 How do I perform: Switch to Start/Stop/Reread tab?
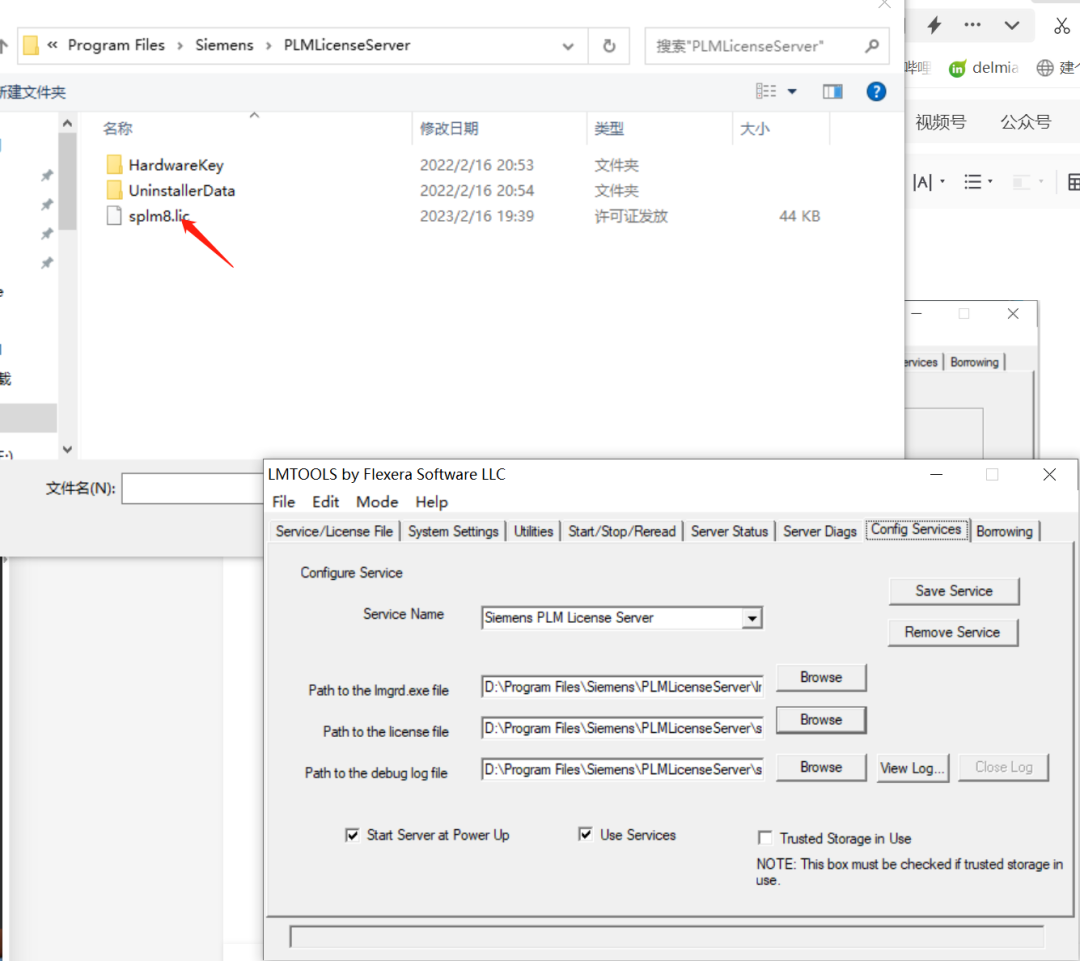coord(622,531)
